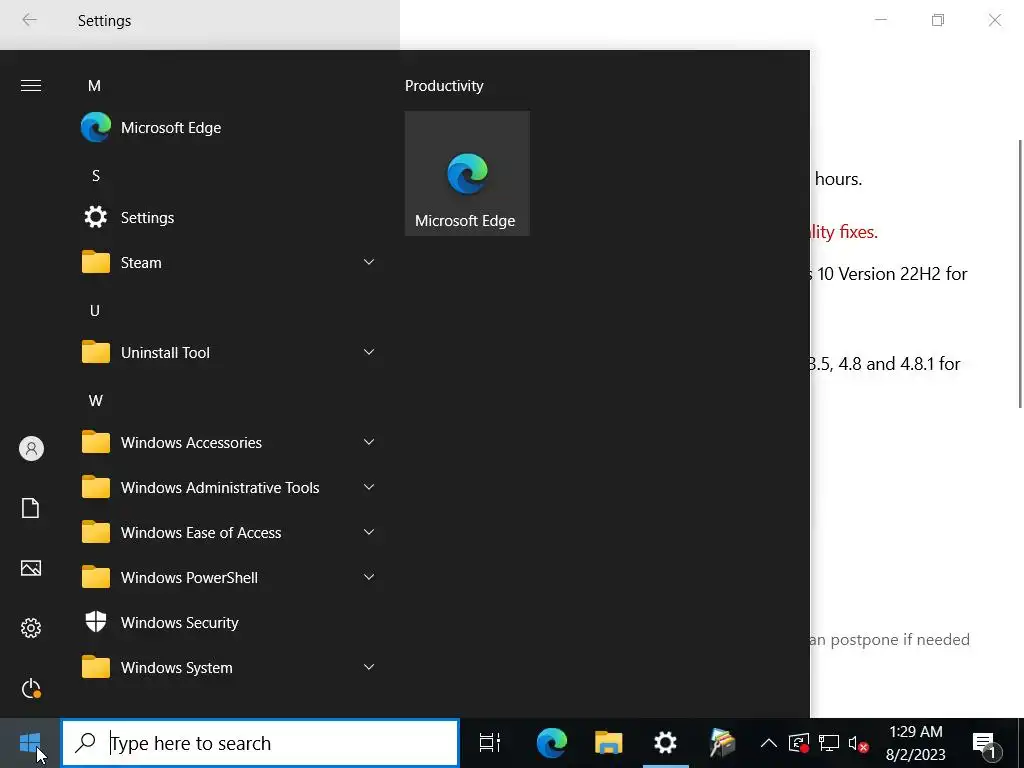The width and height of the screenshot is (1024, 768).
Task: Select the Windows Accessories folder label
Action: pyautogui.click(x=191, y=443)
